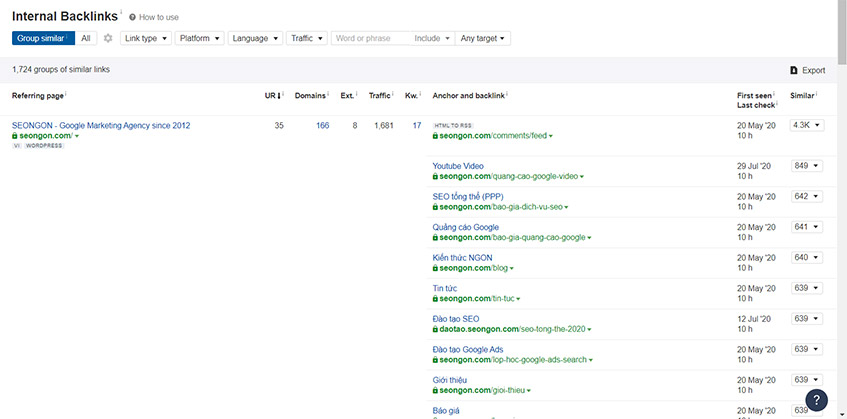
Task: Expand the 641 similar links dropdown
Action: (806, 227)
